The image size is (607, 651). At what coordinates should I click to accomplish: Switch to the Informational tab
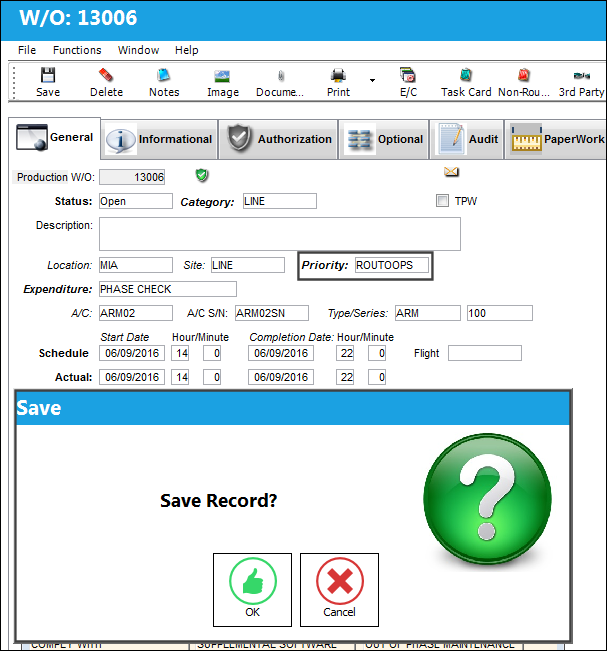tap(159, 140)
